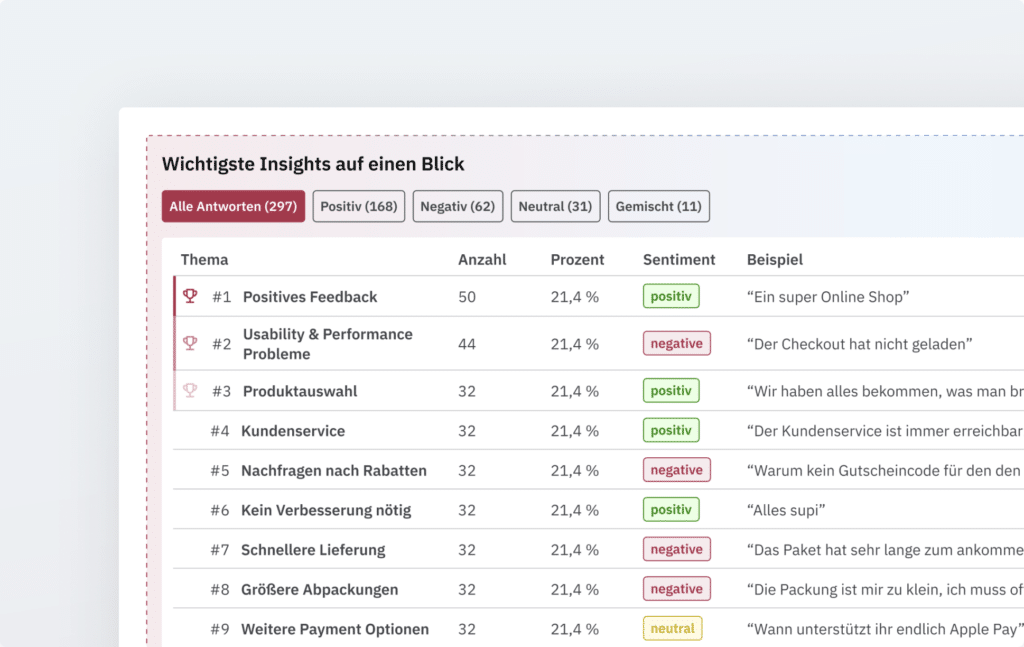Viewport: 1024px width, 647px height.
Task: Sort by the Anzahl column header
Action: pyautogui.click(x=482, y=260)
